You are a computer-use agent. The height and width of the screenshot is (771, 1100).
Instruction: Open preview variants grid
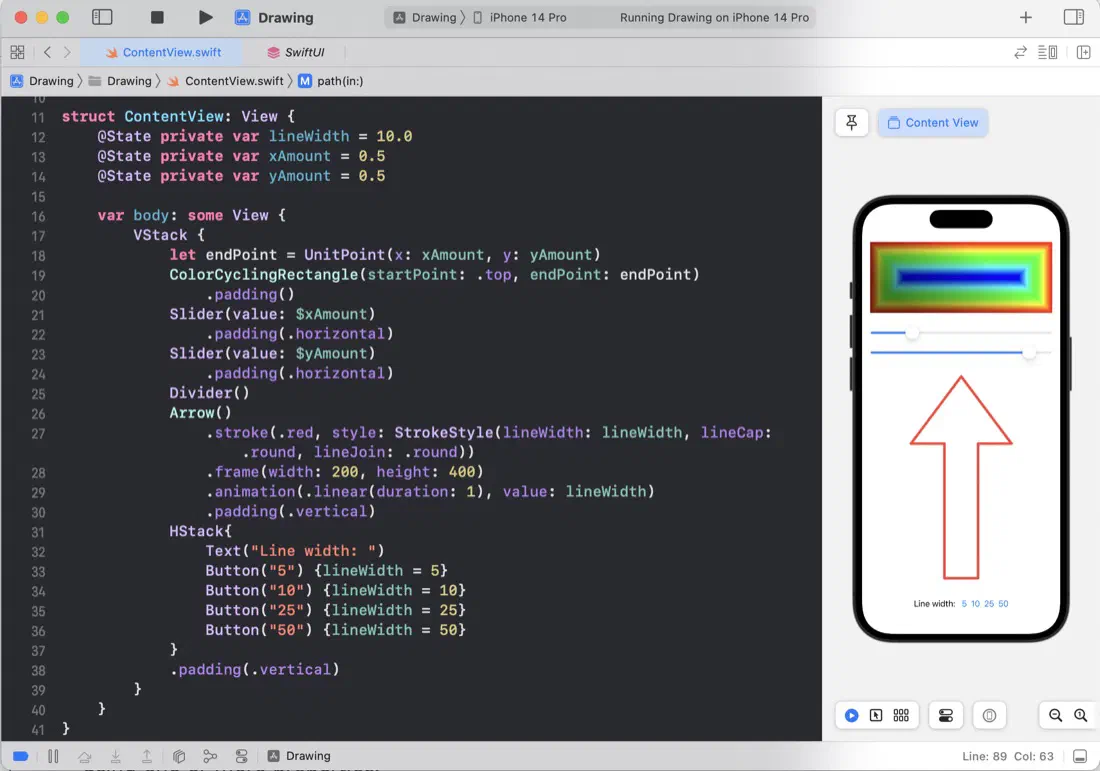[x=901, y=716]
